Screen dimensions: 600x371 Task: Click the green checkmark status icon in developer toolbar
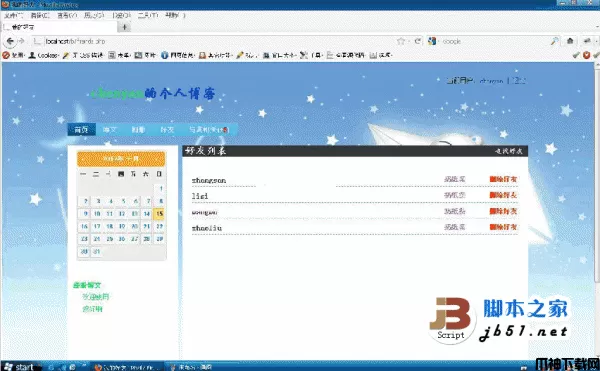[x=576, y=55]
